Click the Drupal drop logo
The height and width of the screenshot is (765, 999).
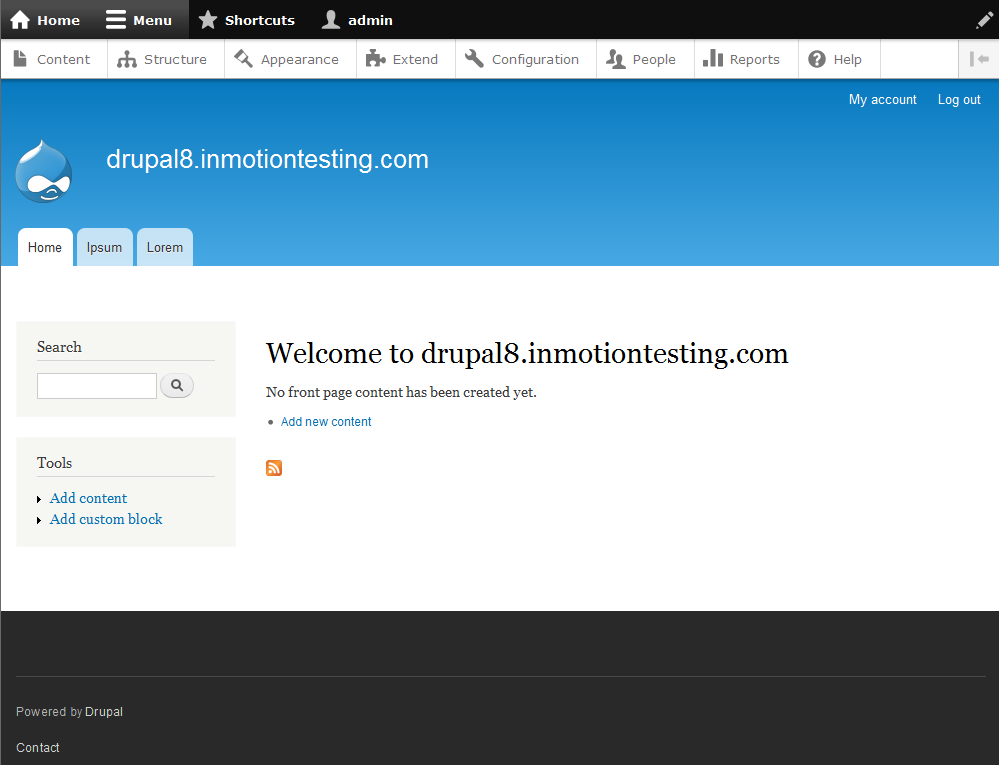43,171
